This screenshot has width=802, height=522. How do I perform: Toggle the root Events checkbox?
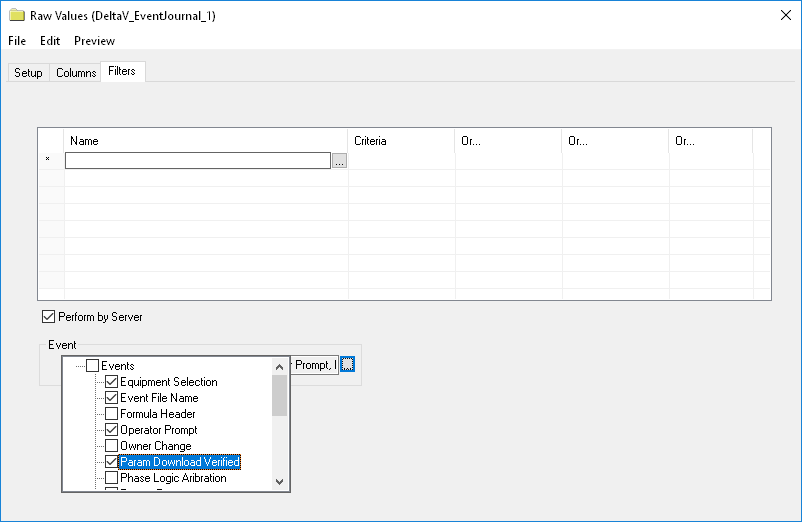[x=93, y=366]
